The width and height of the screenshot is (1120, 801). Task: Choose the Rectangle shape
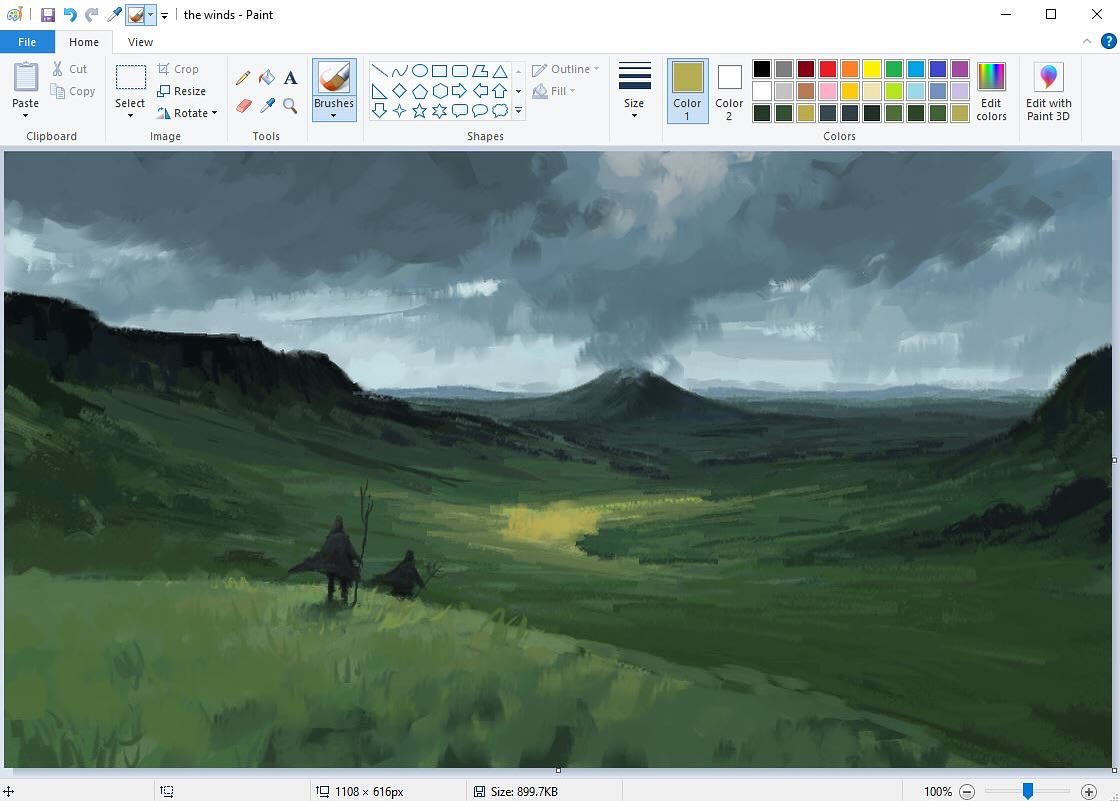(x=440, y=71)
